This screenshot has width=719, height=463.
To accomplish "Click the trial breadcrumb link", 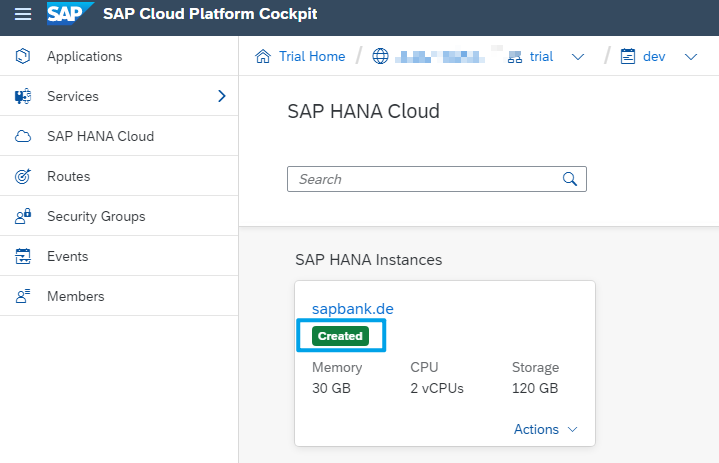I will (542, 56).
